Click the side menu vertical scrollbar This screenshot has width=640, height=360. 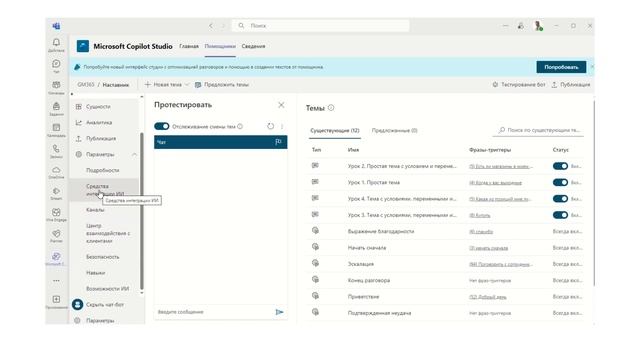pos(142,210)
